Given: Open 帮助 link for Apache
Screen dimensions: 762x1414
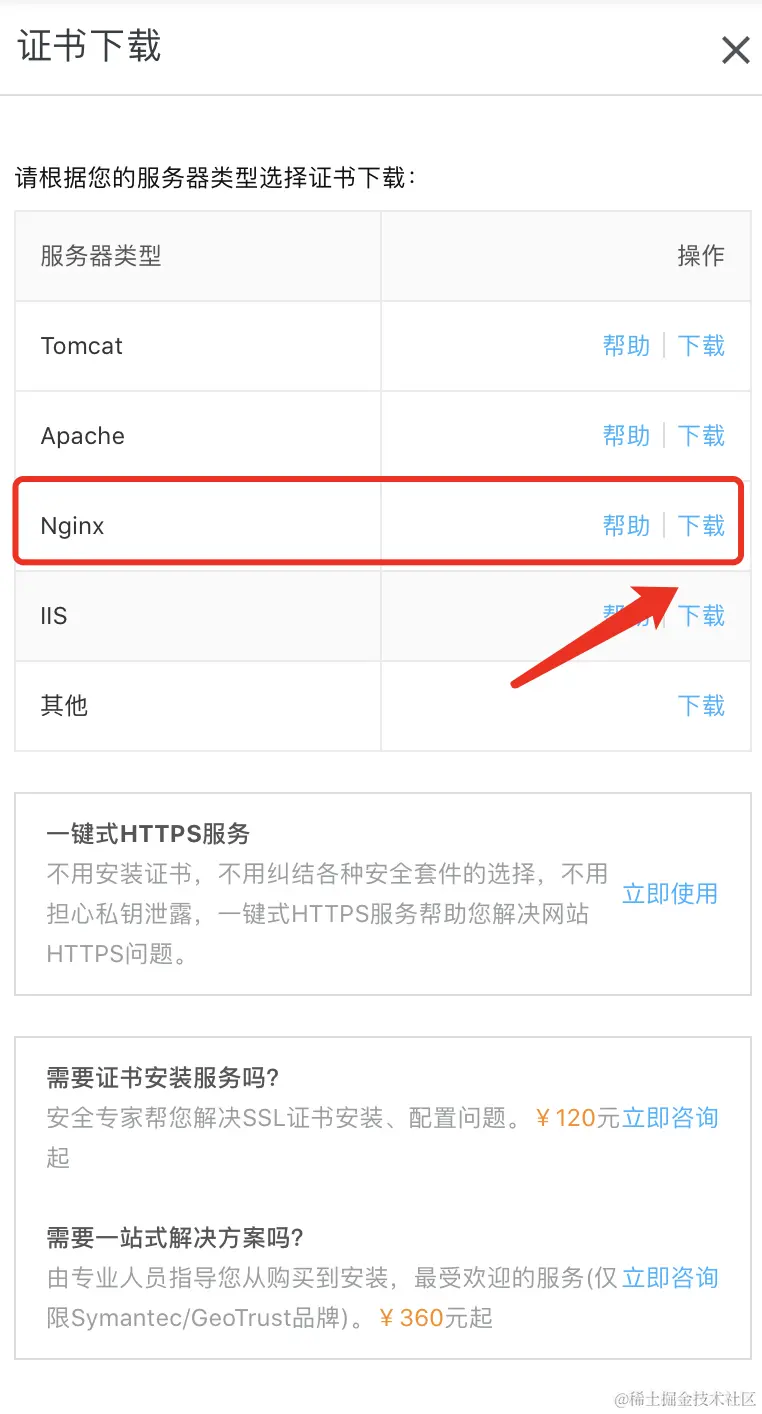Looking at the screenshot, I should coord(626,436).
